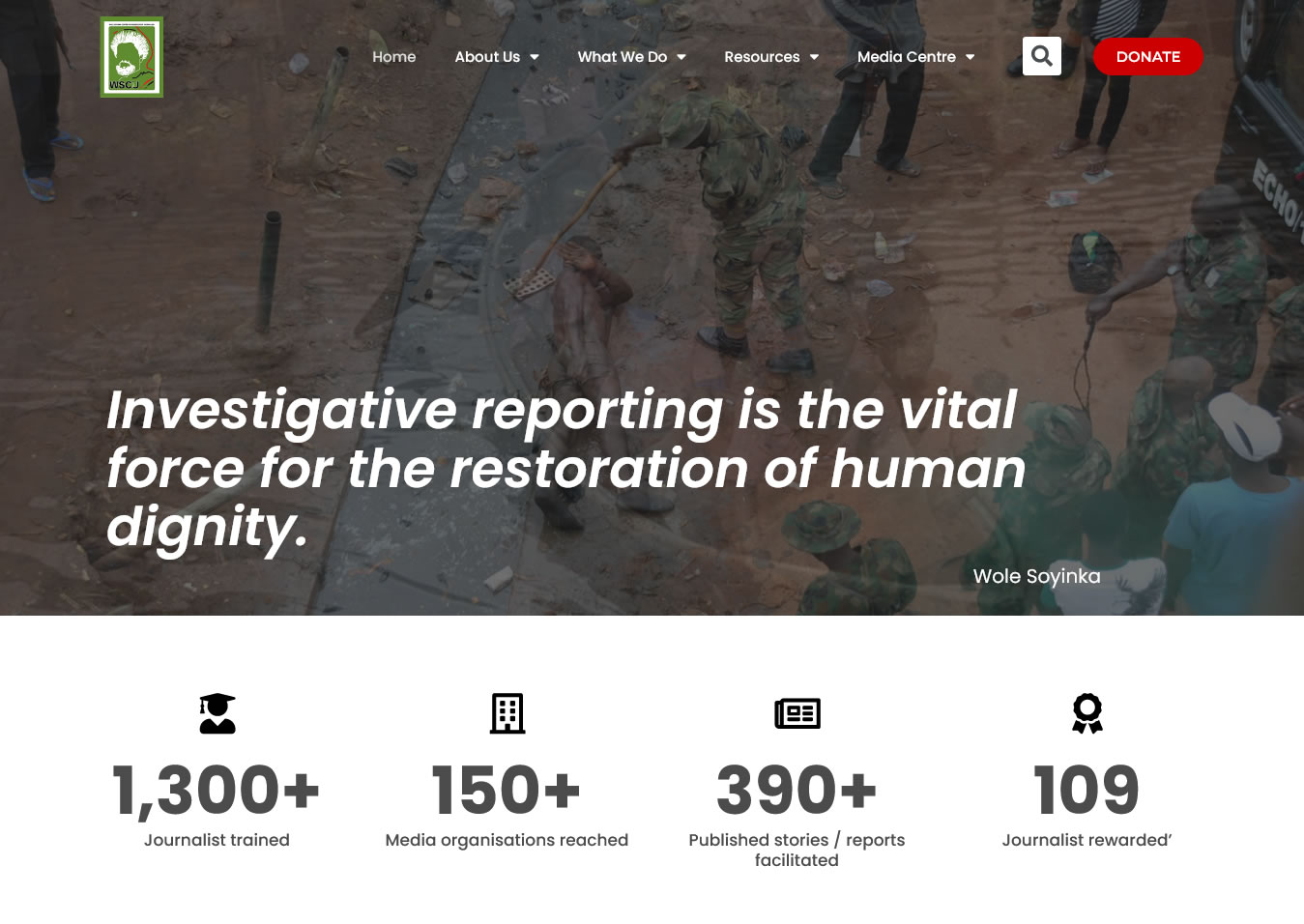This screenshot has width=1304, height=924.
Task: Expand the What We Do dropdown arrow
Action: coord(681,57)
